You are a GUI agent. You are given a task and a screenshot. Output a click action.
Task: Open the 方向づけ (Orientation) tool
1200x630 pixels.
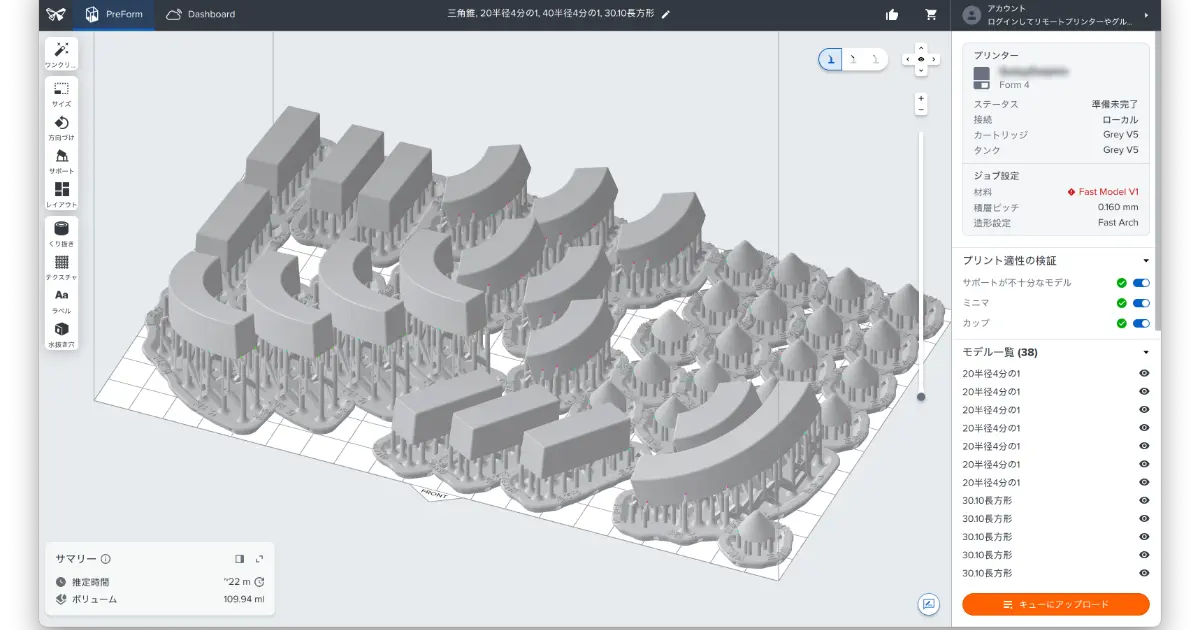point(61,127)
